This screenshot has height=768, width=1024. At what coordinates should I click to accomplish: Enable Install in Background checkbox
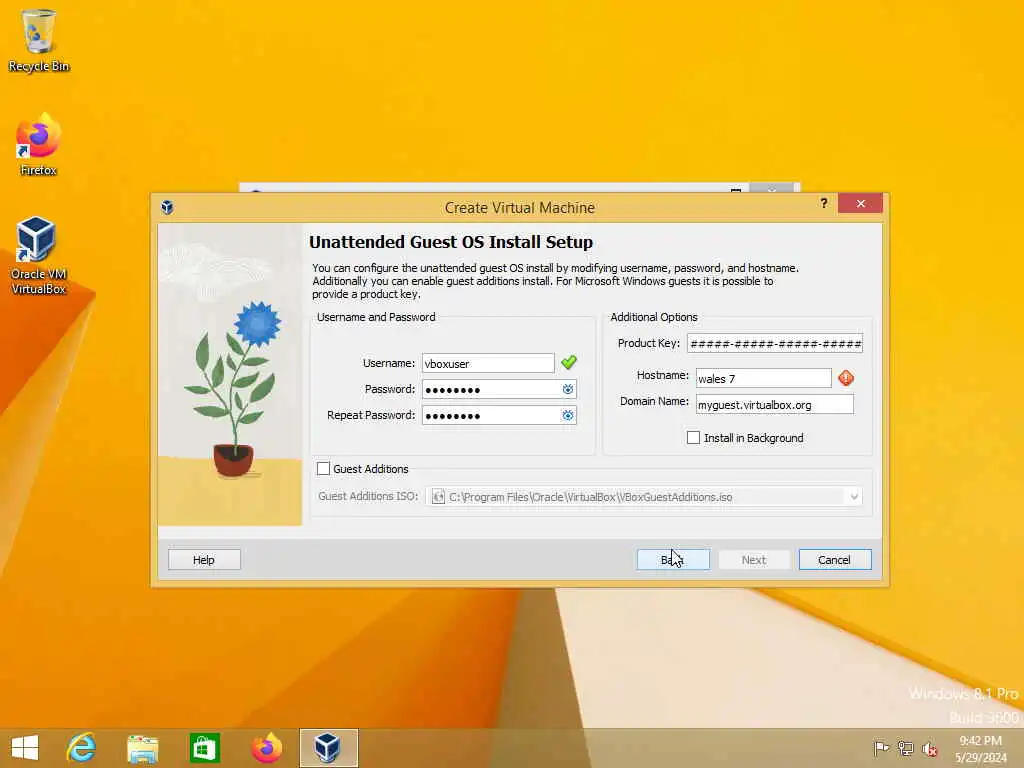click(694, 438)
